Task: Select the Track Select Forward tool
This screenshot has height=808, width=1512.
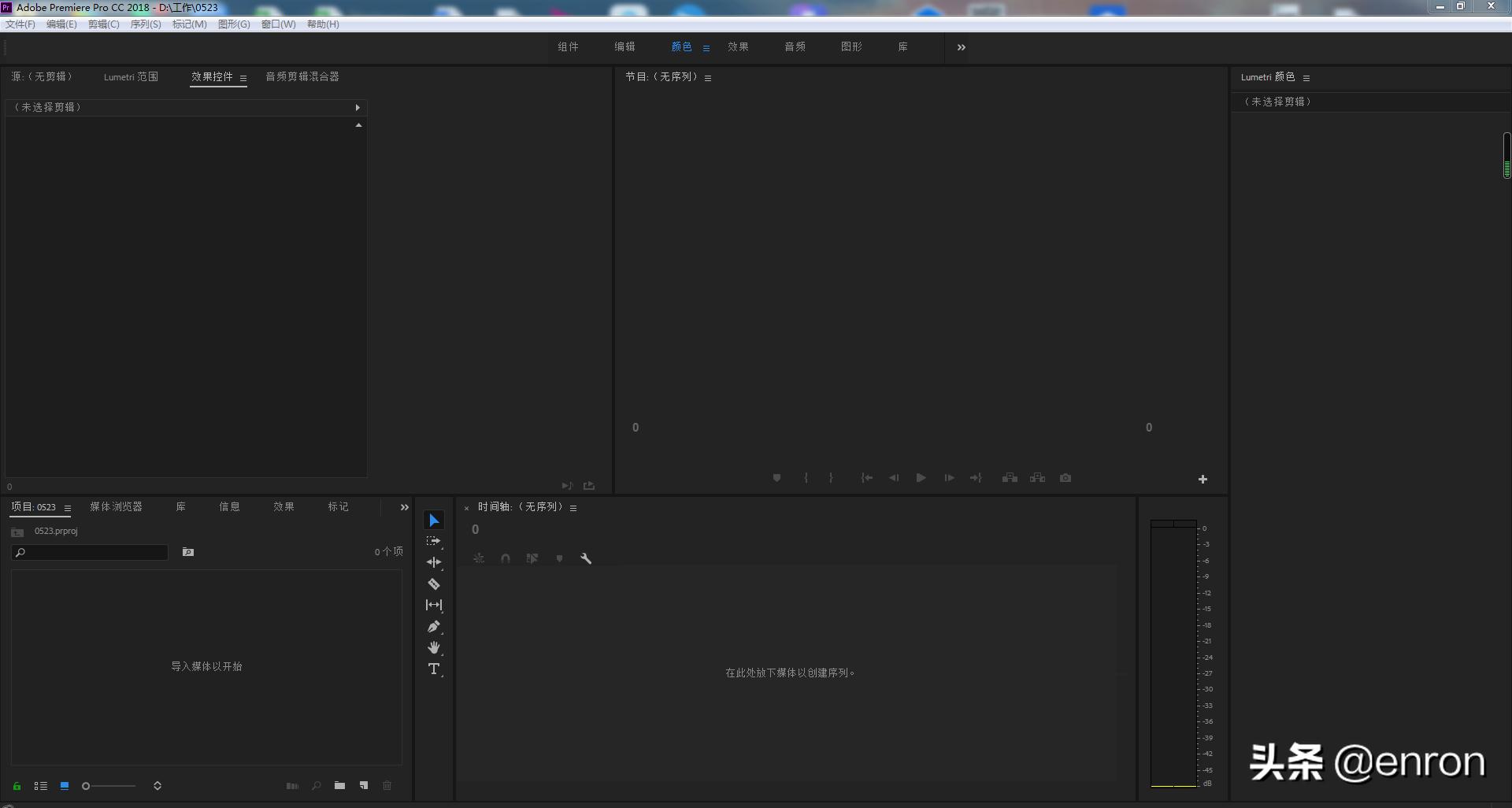Action: point(434,542)
